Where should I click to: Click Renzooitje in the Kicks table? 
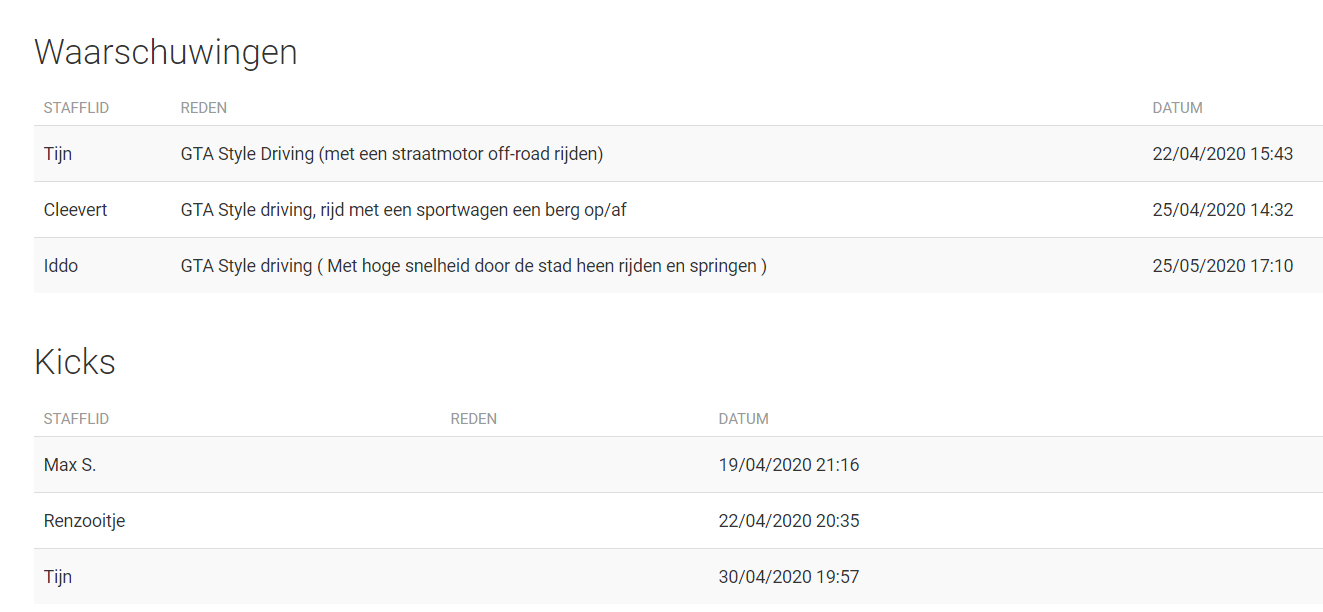coord(84,521)
